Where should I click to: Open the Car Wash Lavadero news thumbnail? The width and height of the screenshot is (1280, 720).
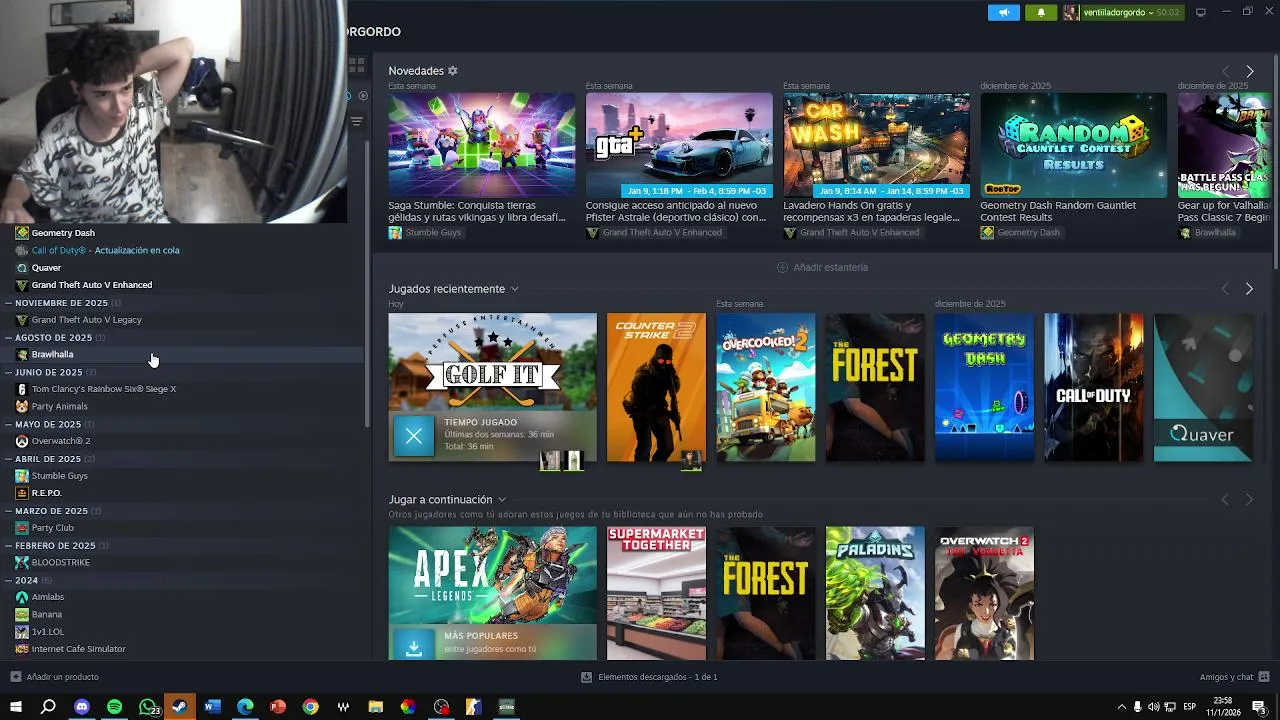tap(876, 145)
